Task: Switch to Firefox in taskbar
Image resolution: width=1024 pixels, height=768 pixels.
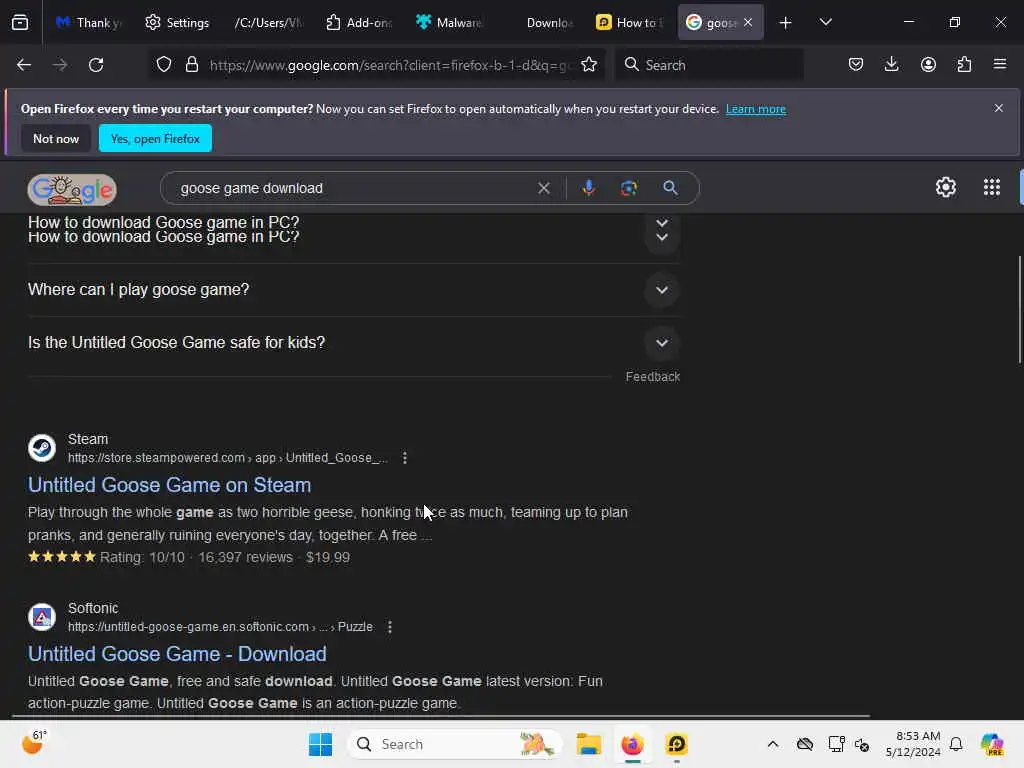Action: click(x=632, y=744)
